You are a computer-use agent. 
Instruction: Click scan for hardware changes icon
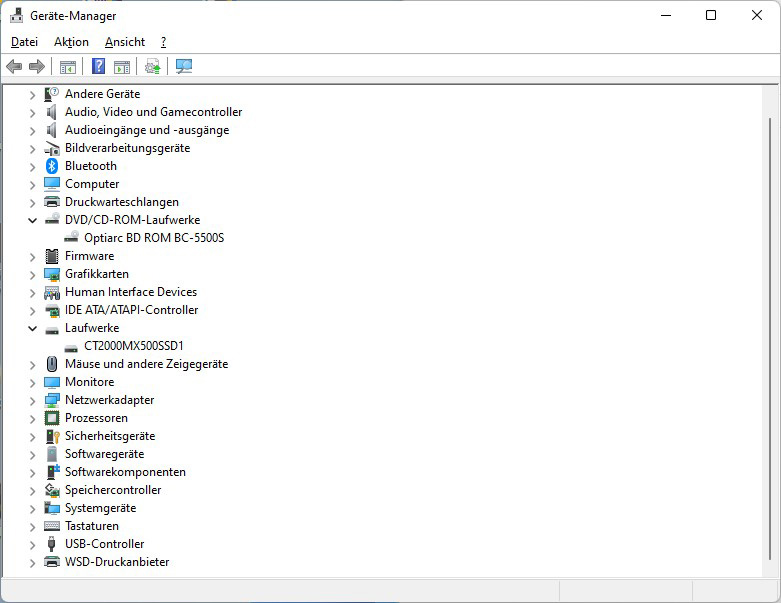click(184, 66)
